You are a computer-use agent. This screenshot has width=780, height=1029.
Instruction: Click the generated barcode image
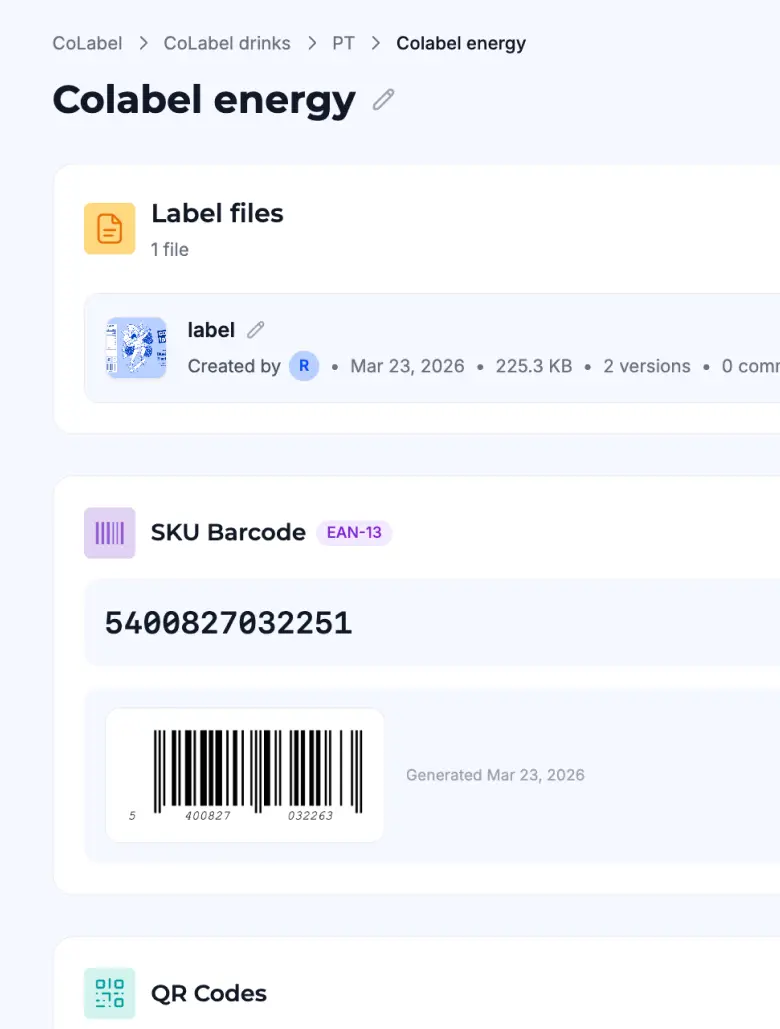pos(245,775)
